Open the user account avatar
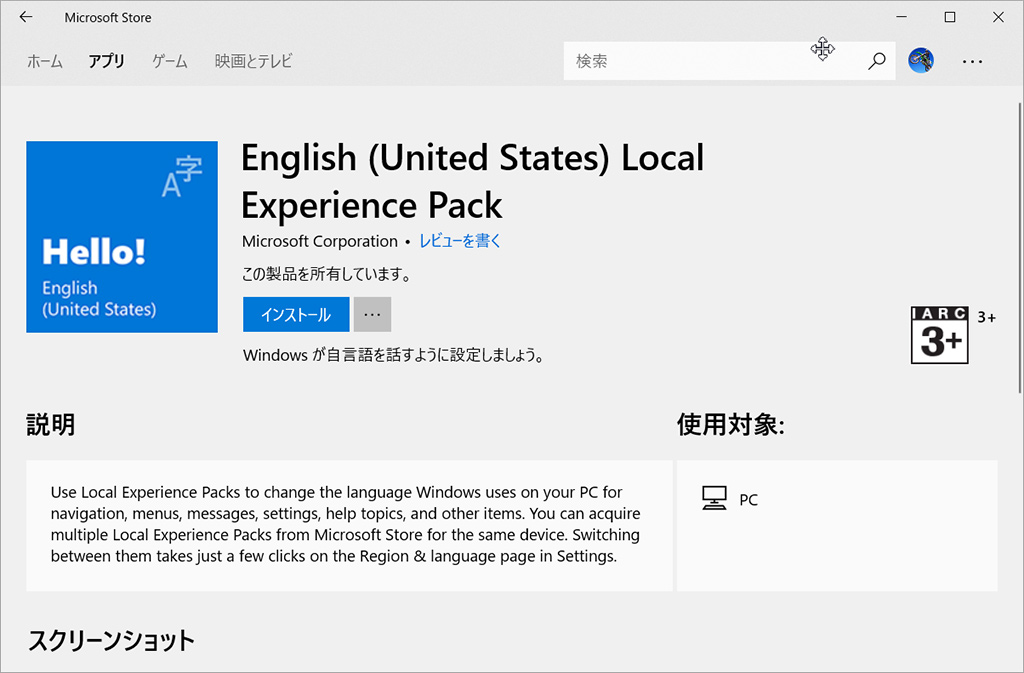 [921, 61]
